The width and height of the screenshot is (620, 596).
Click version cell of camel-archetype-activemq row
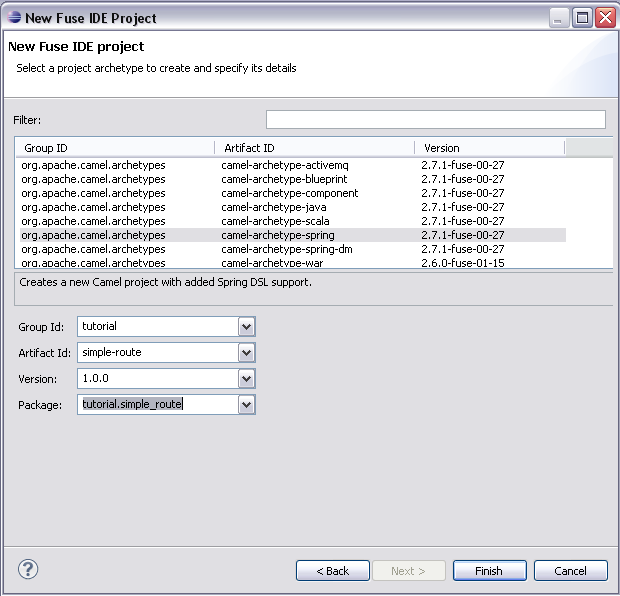pos(463,165)
